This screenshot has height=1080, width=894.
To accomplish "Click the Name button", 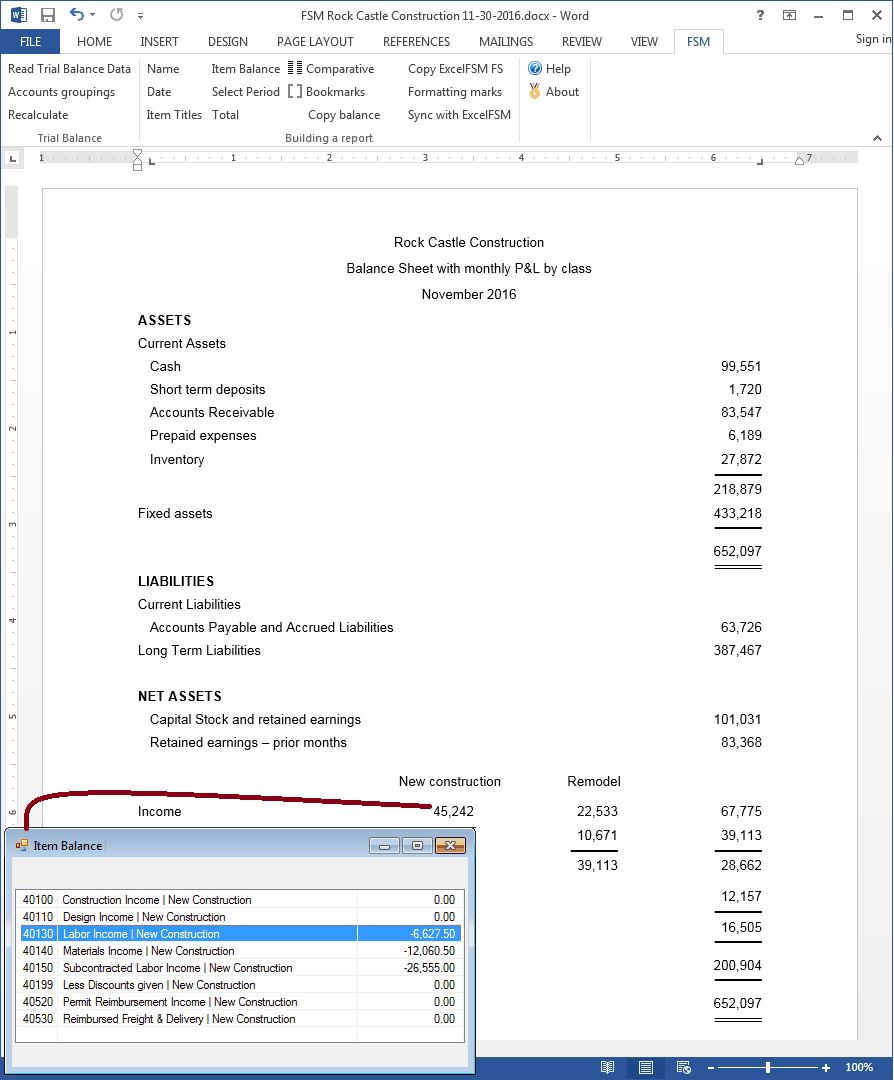I will tap(163, 69).
